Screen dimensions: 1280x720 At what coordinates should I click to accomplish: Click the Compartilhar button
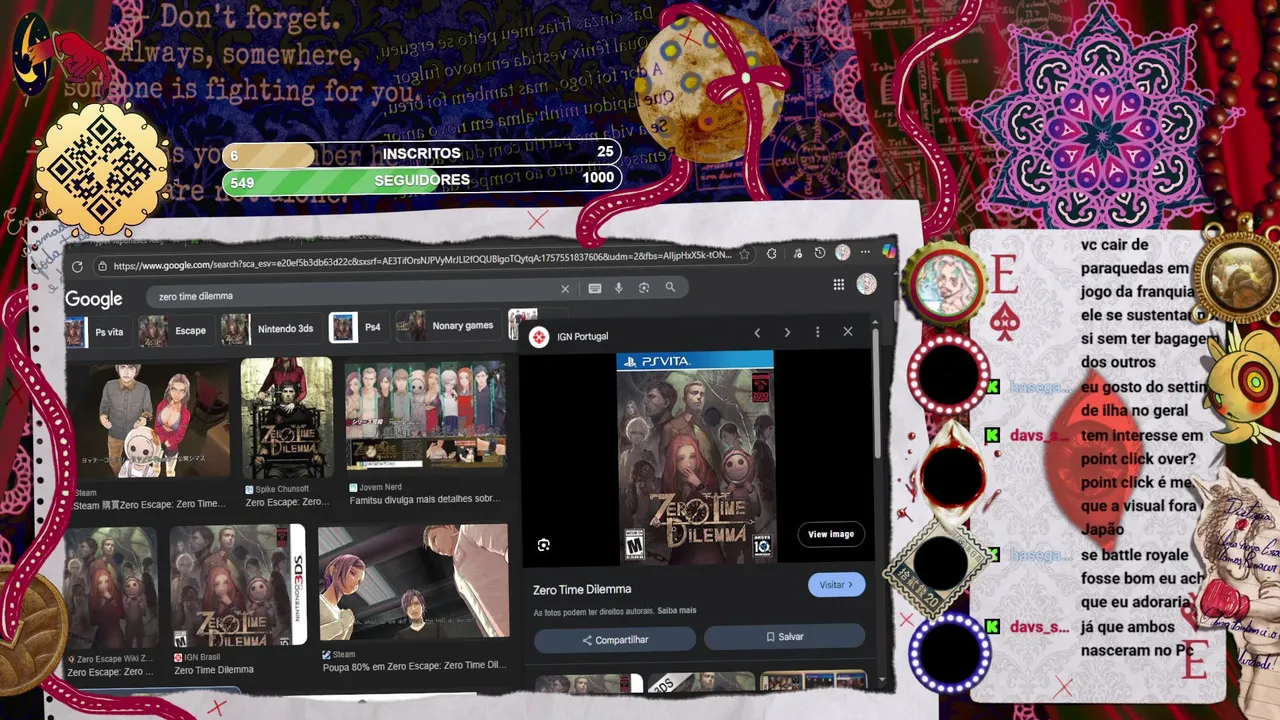click(x=614, y=640)
